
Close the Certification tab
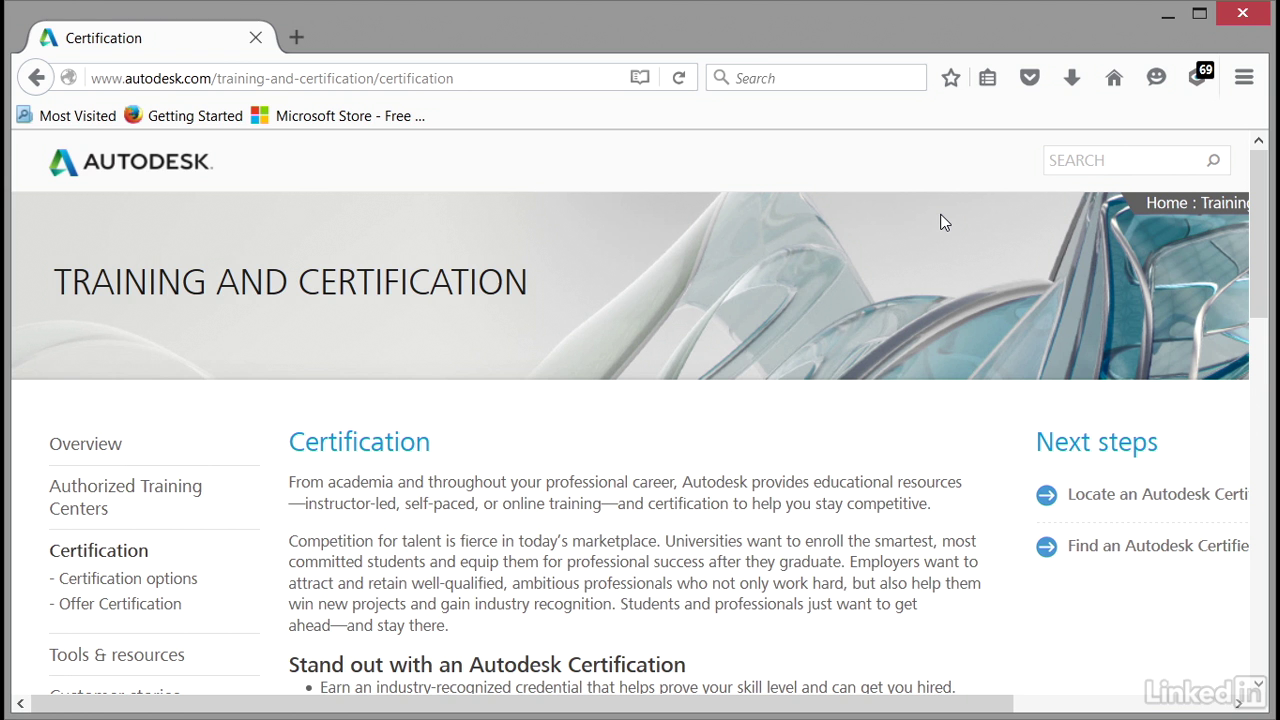[x=256, y=38]
